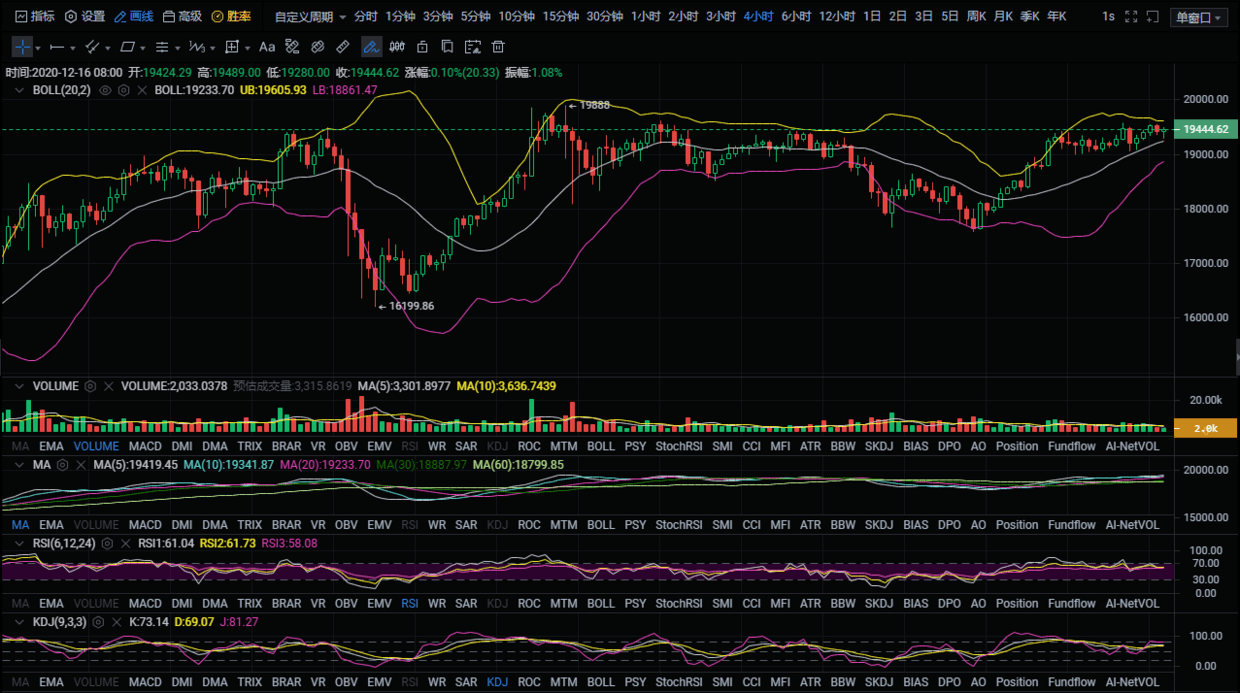Toggle the 胜率 win rate option
The width and height of the screenshot is (1240, 693).
pos(231,17)
